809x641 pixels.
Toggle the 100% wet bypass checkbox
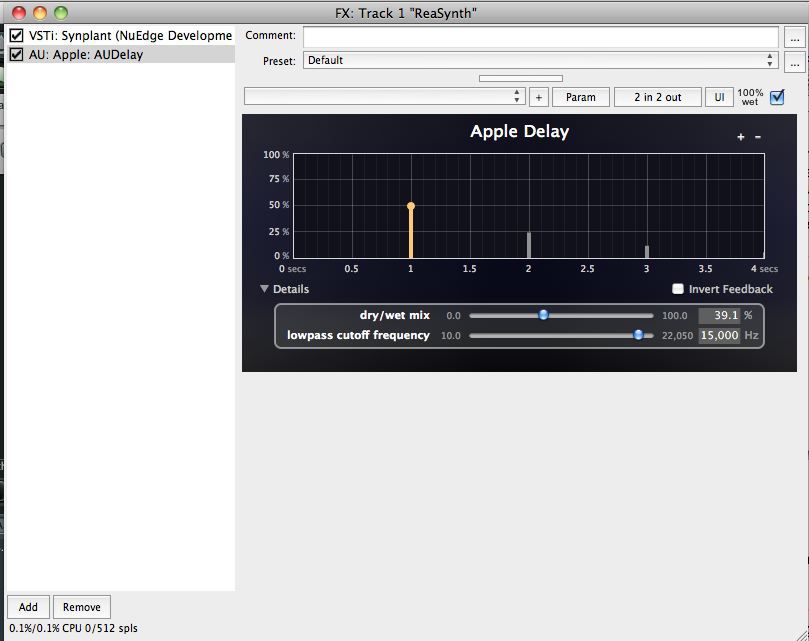[x=776, y=97]
